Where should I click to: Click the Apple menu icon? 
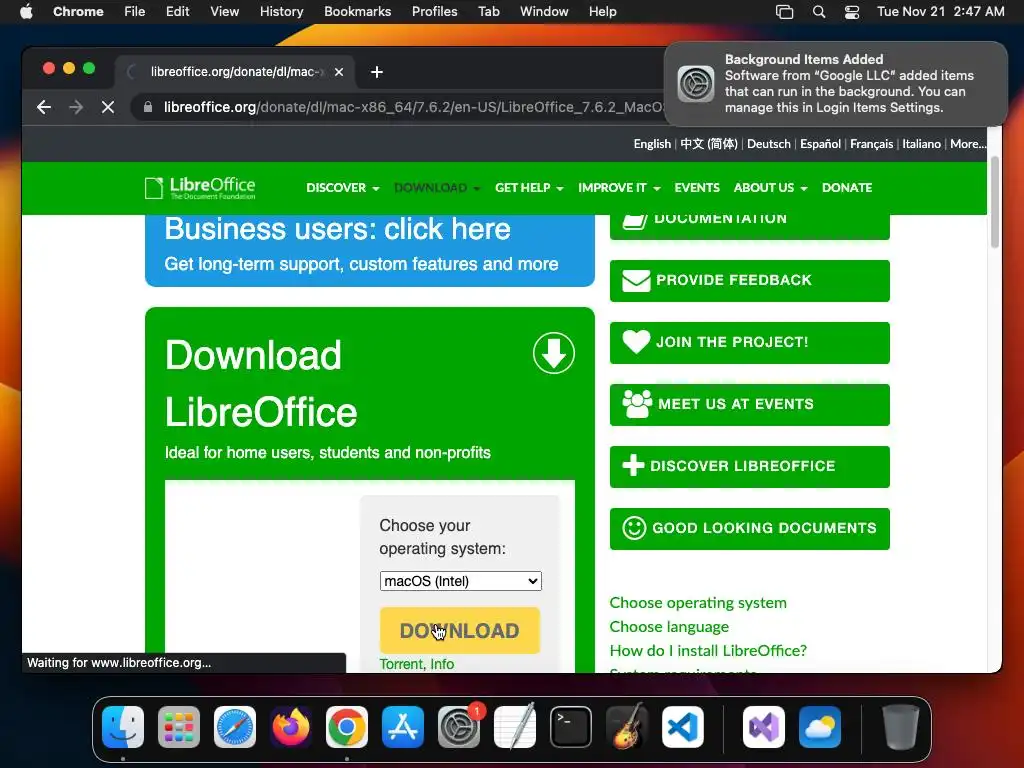pyautogui.click(x=26, y=11)
